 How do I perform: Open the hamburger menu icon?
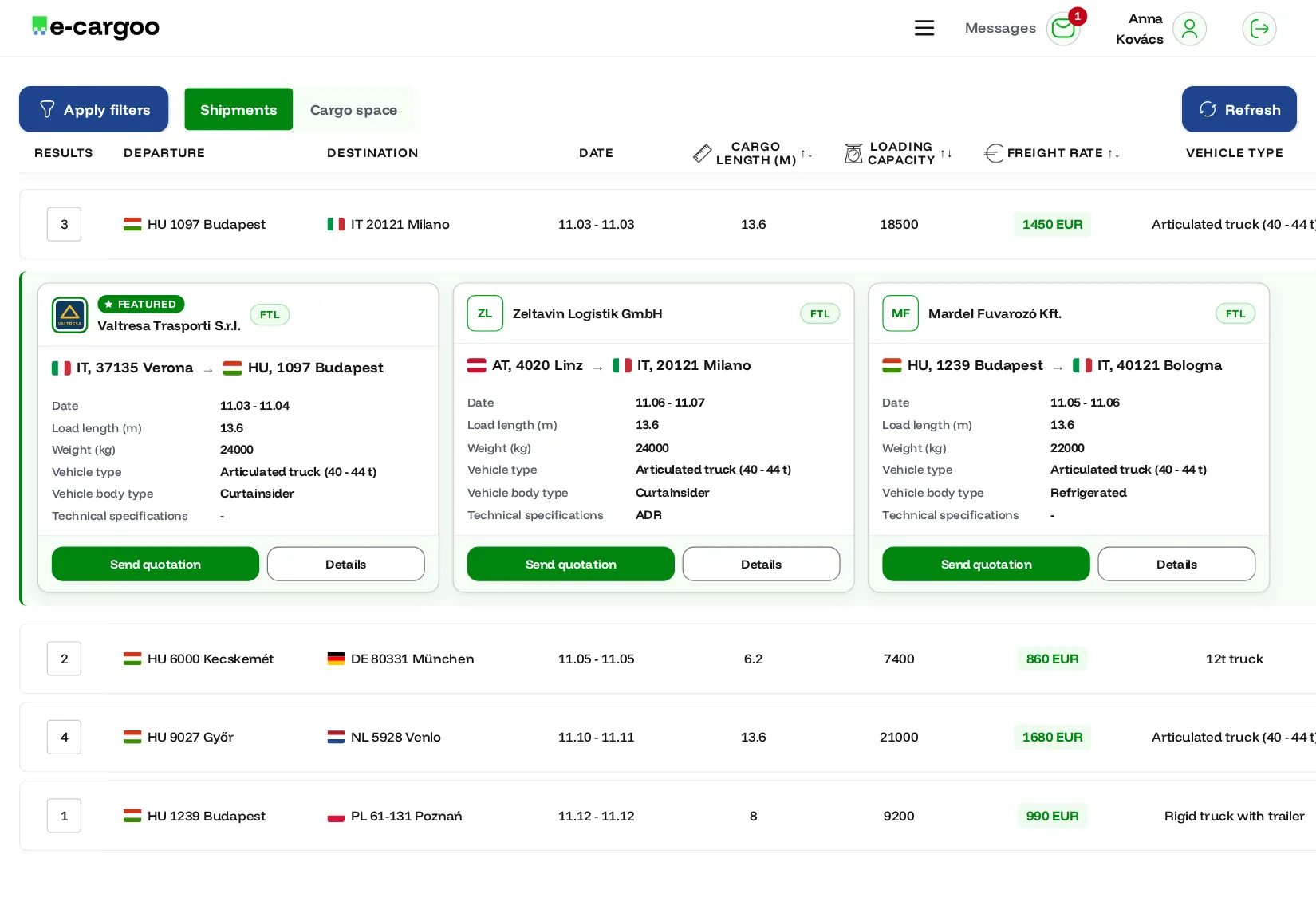click(924, 28)
